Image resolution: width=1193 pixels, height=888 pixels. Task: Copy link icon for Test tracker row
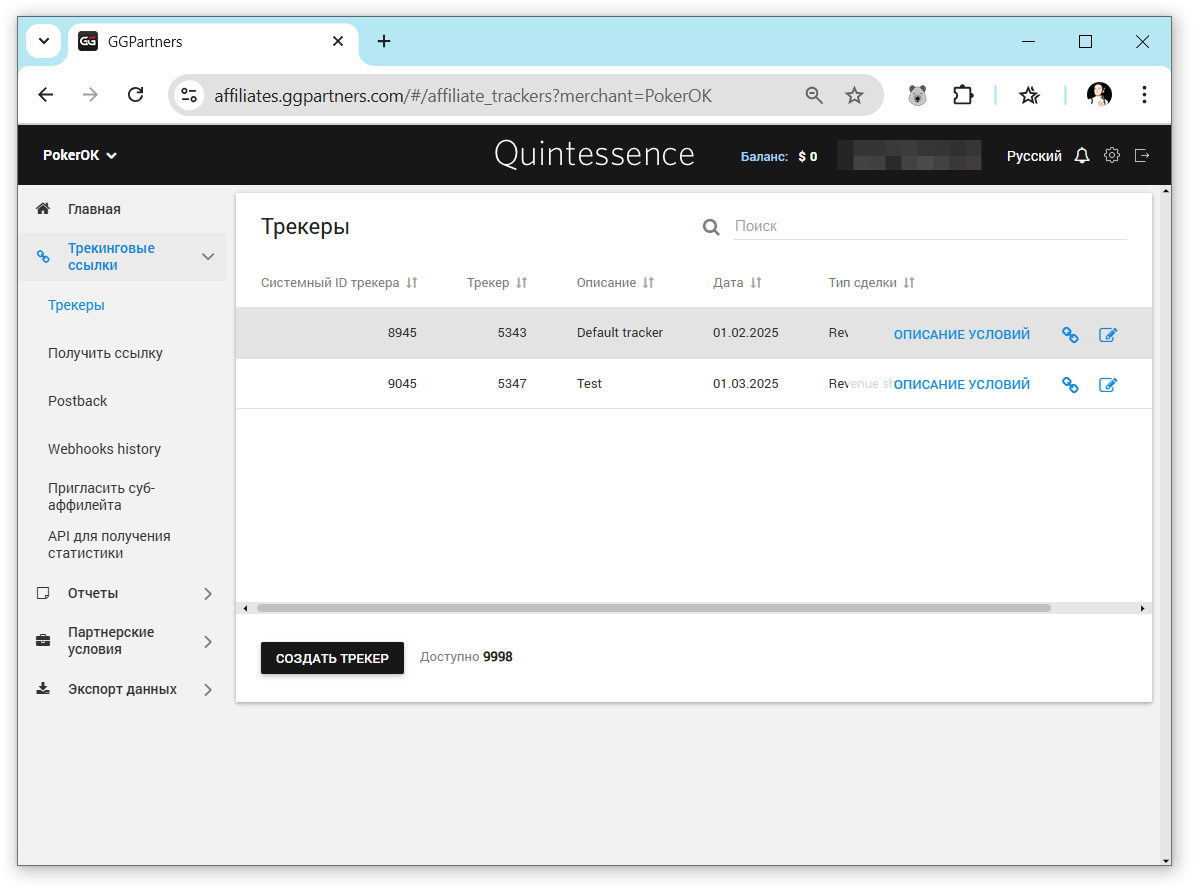[x=1070, y=385]
